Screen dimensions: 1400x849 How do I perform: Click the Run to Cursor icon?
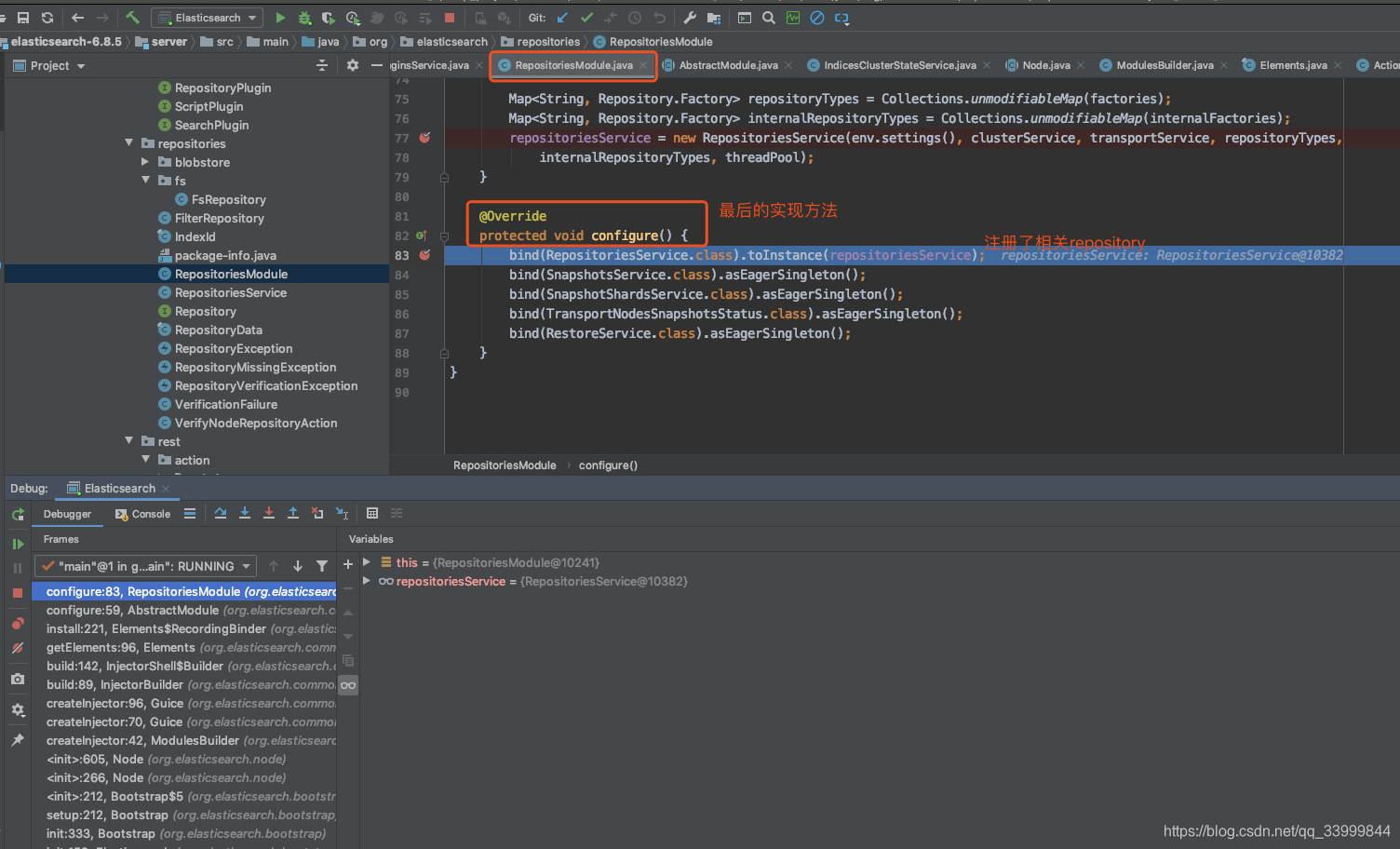343,514
